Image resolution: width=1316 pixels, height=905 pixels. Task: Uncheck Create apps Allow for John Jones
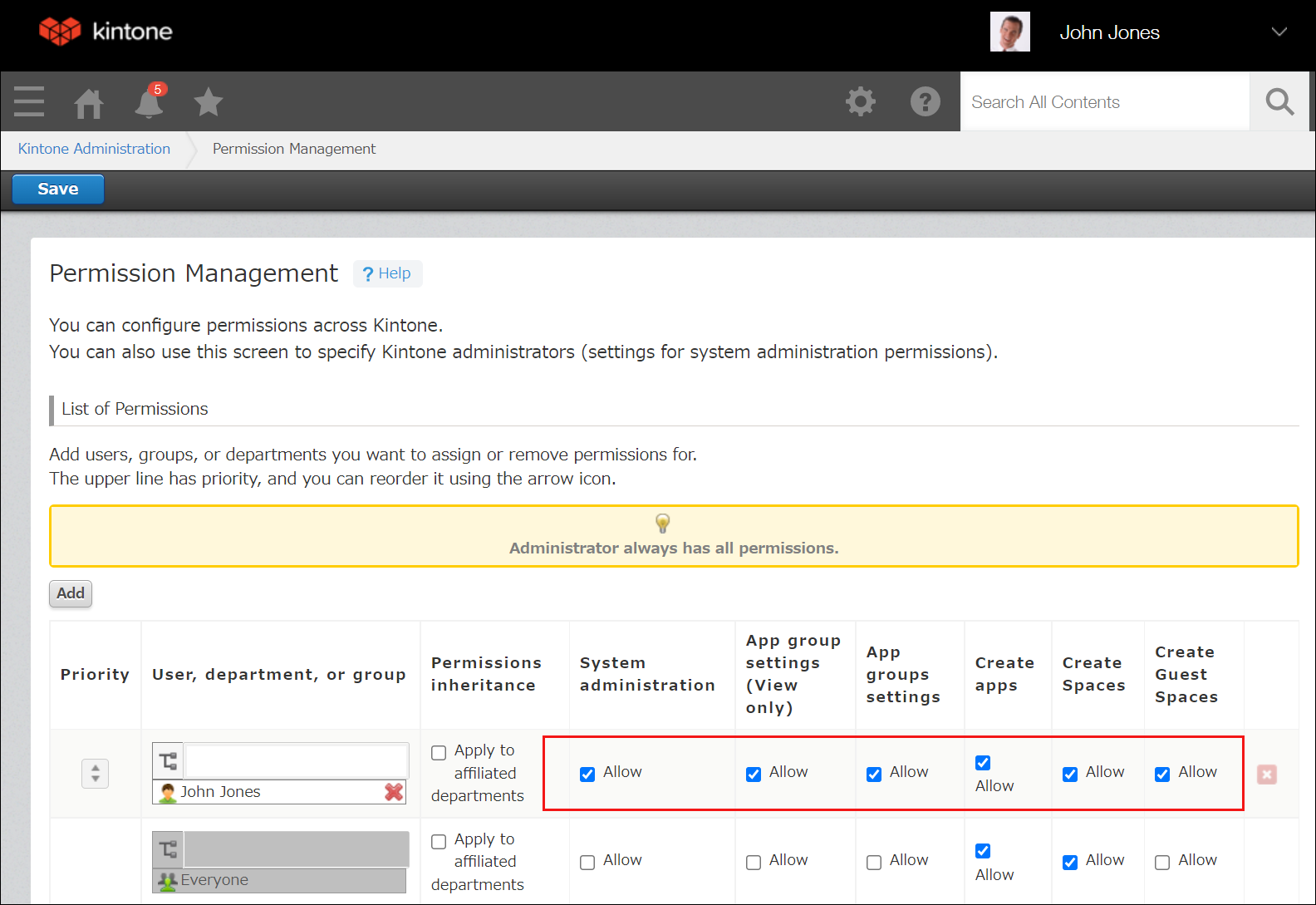983,763
